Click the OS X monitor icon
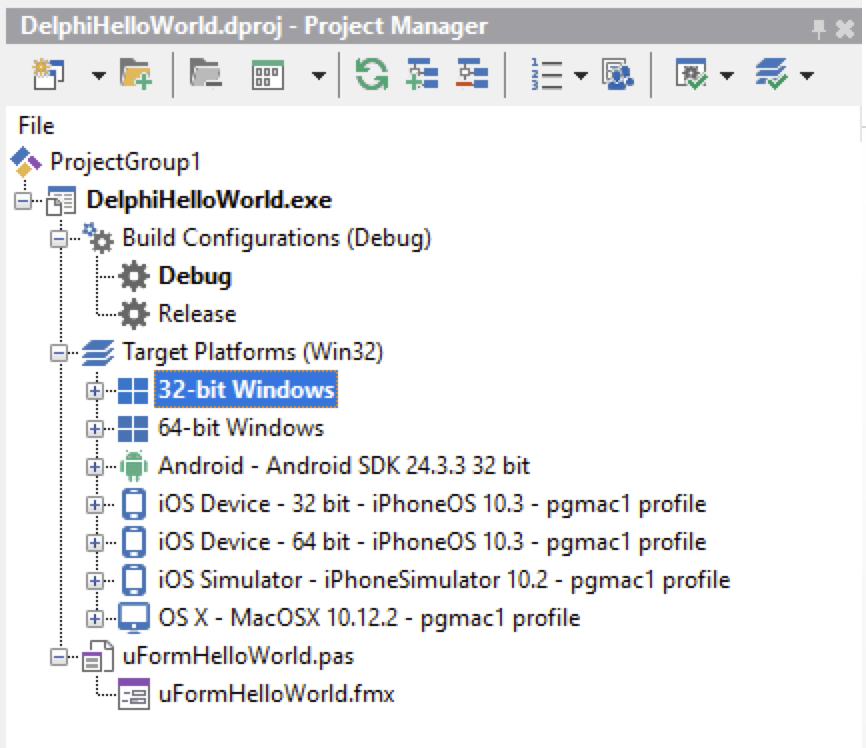866x748 pixels. tap(134, 618)
